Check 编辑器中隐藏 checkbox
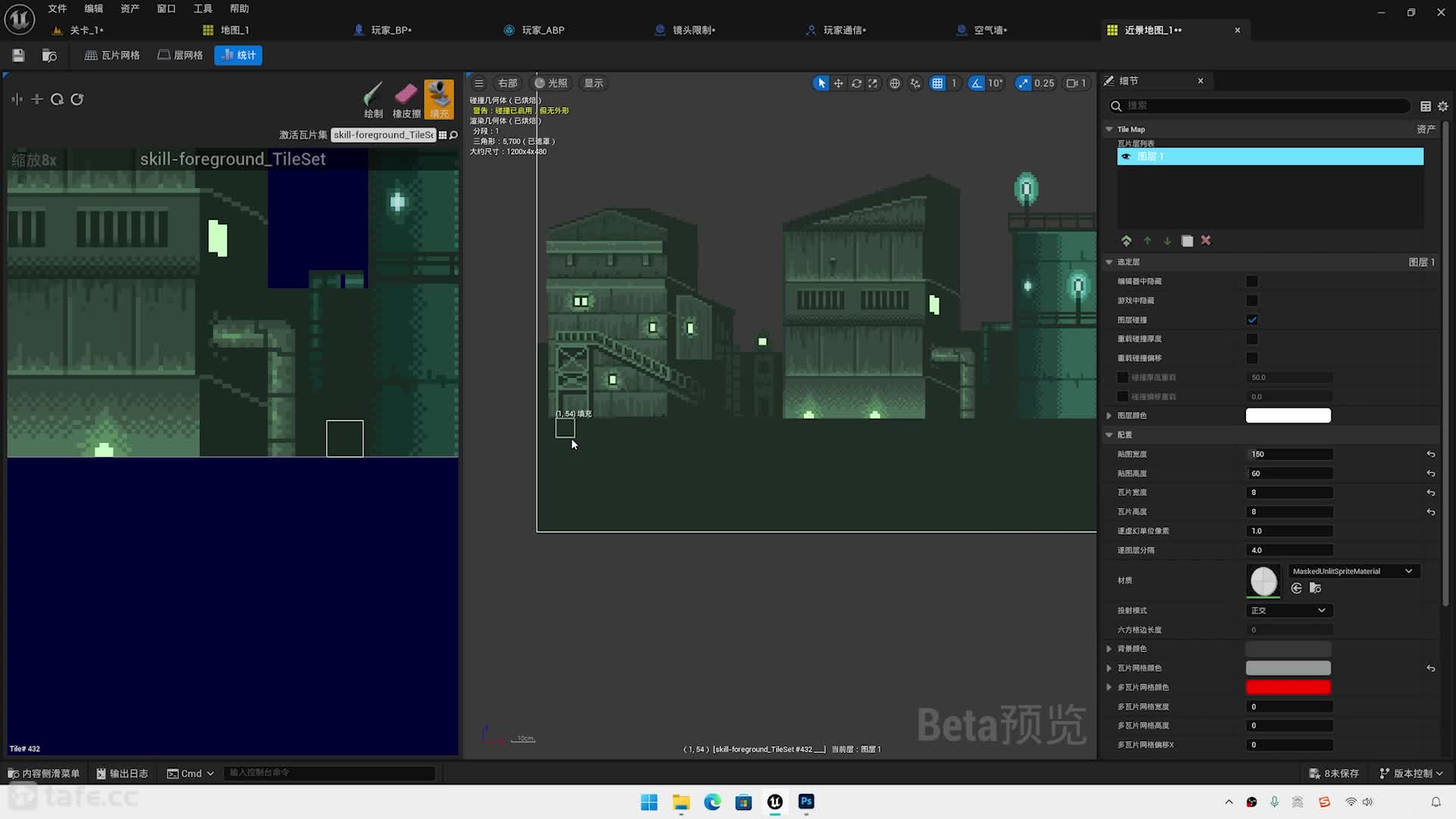1456x819 pixels. (1252, 281)
